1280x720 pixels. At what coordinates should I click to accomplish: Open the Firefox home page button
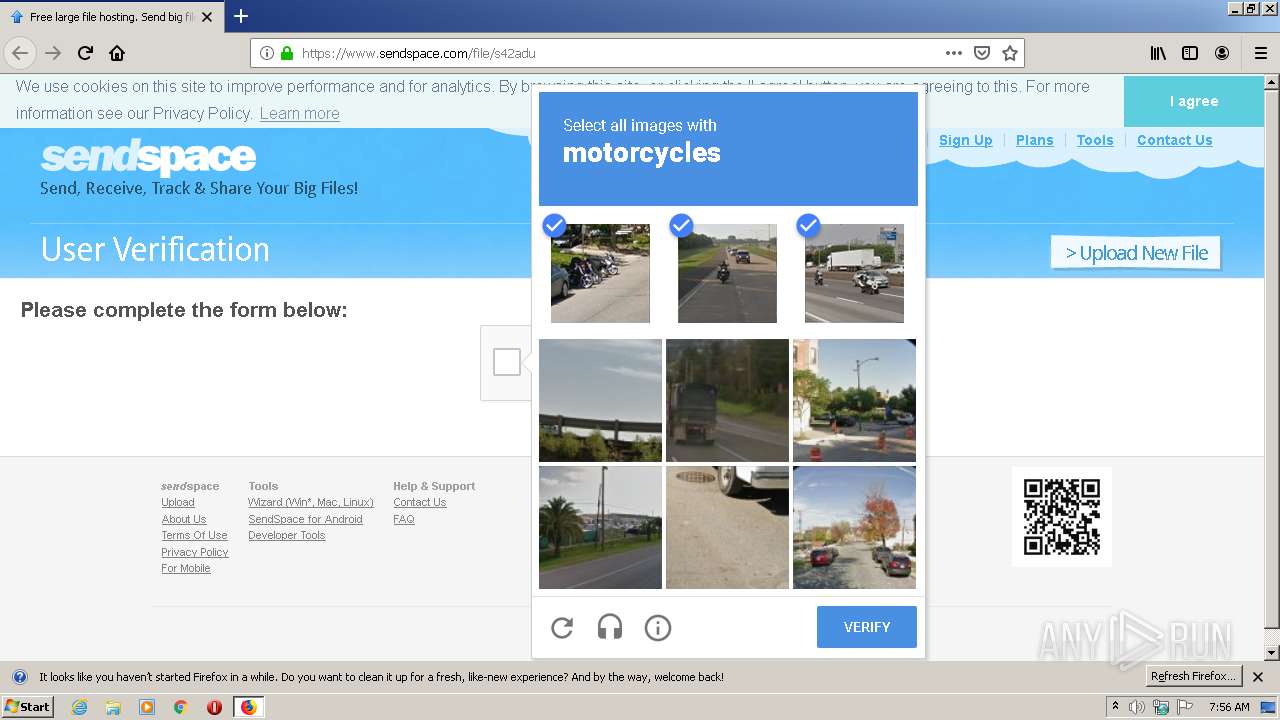click(117, 53)
